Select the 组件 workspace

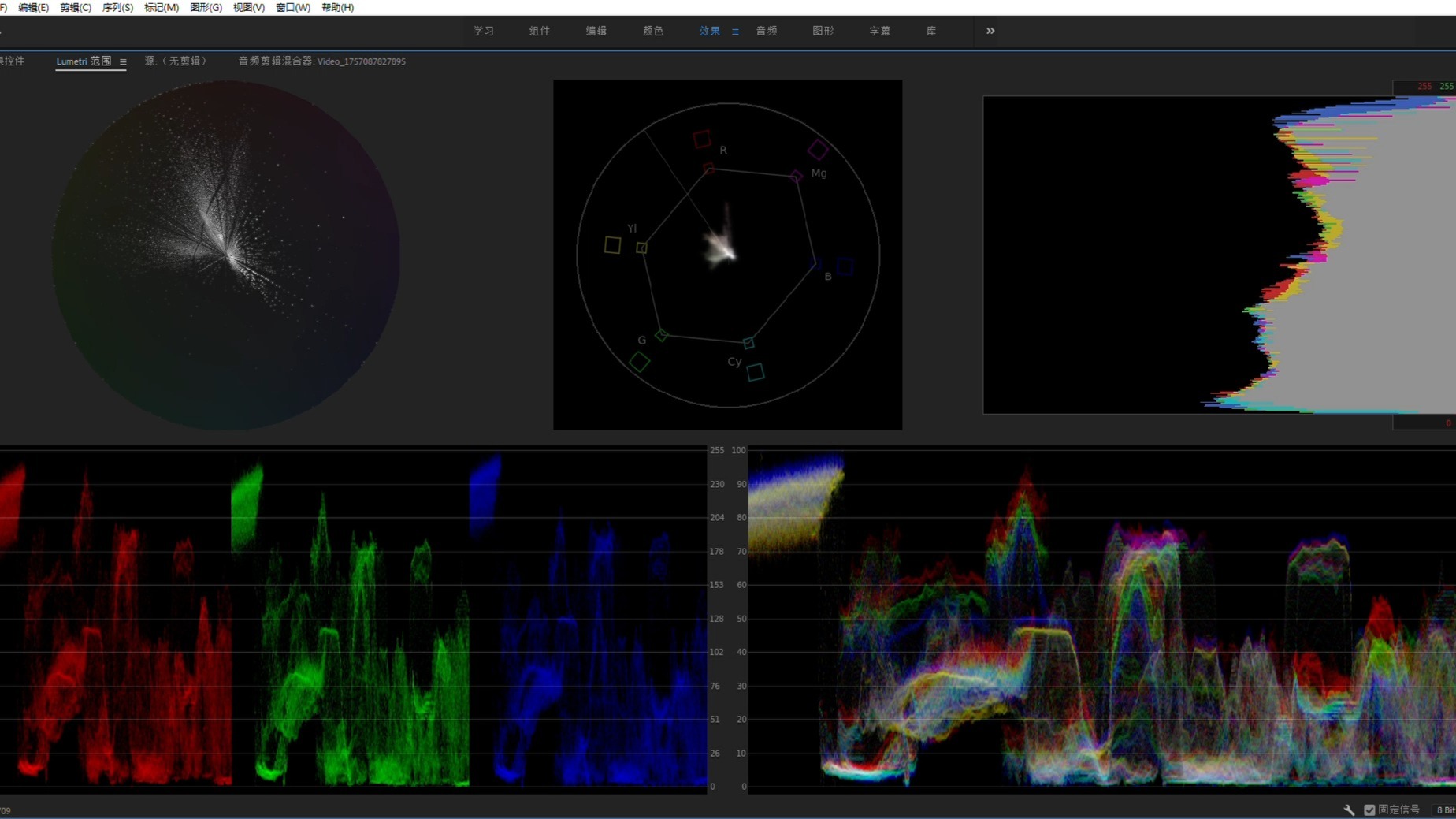pos(540,31)
